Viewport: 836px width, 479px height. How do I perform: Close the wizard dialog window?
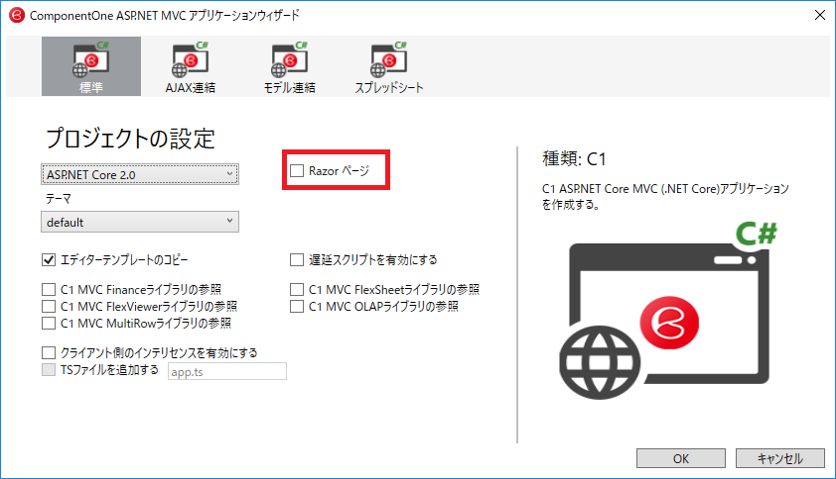point(820,15)
